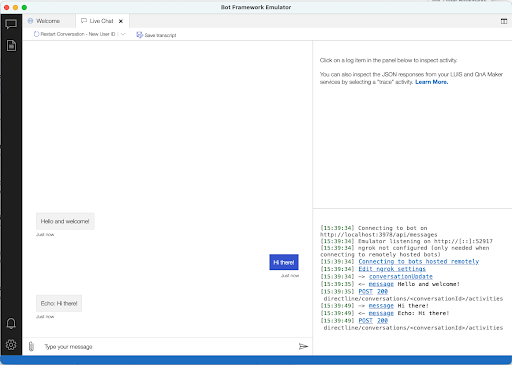
Task: Select the Live Chat tab
Action: click(x=101, y=21)
